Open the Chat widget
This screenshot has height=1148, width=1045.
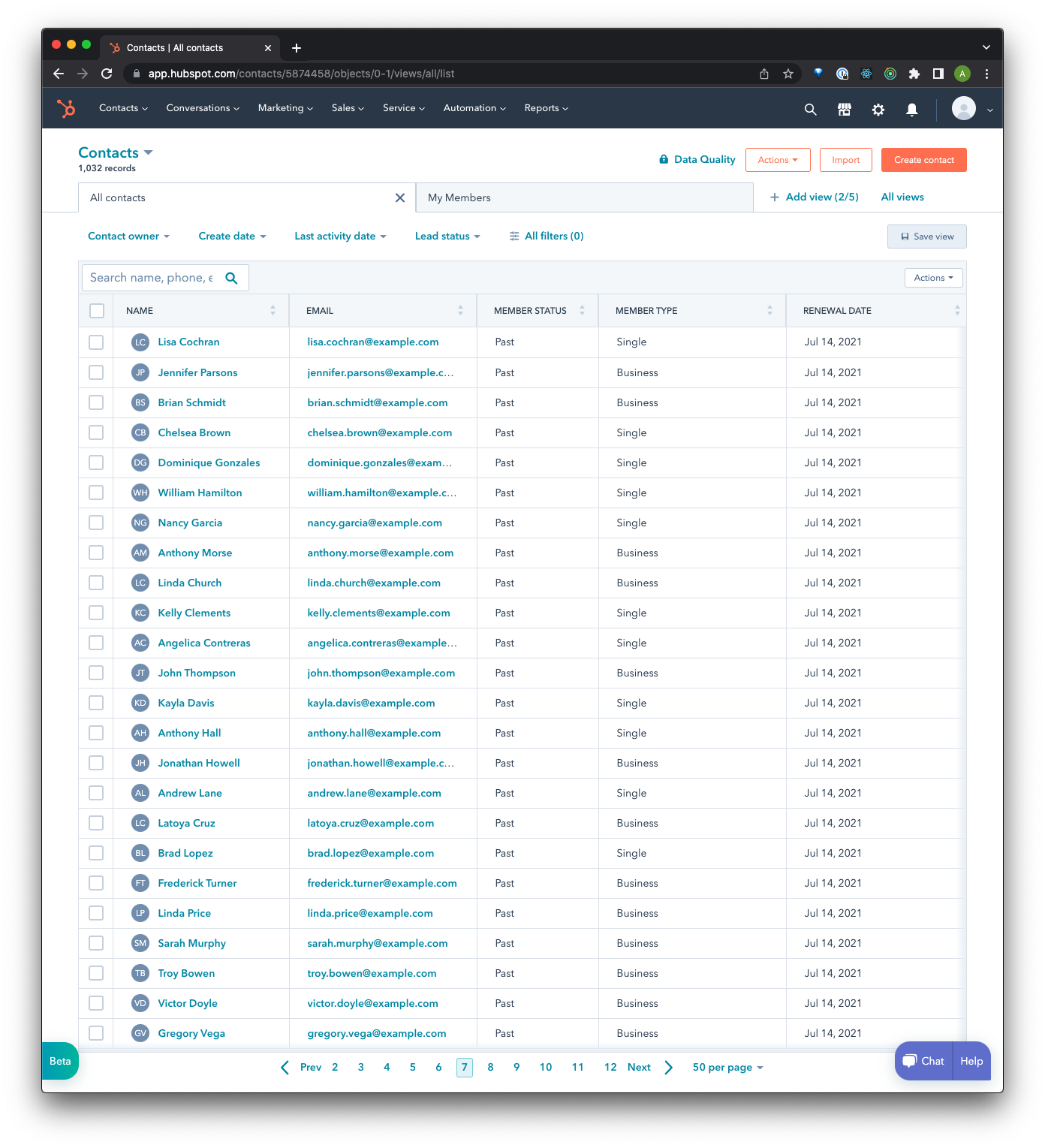pyautogui.click(x=923, y=1061)
